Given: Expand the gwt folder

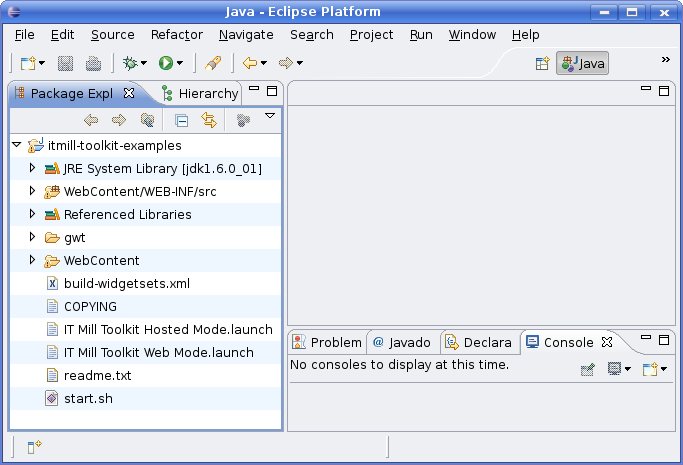Looking at the screenshot, I should point(32,237).
